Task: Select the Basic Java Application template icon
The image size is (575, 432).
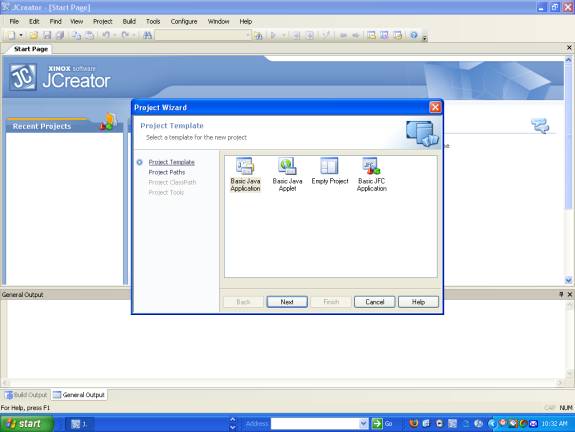Action: 245,166
